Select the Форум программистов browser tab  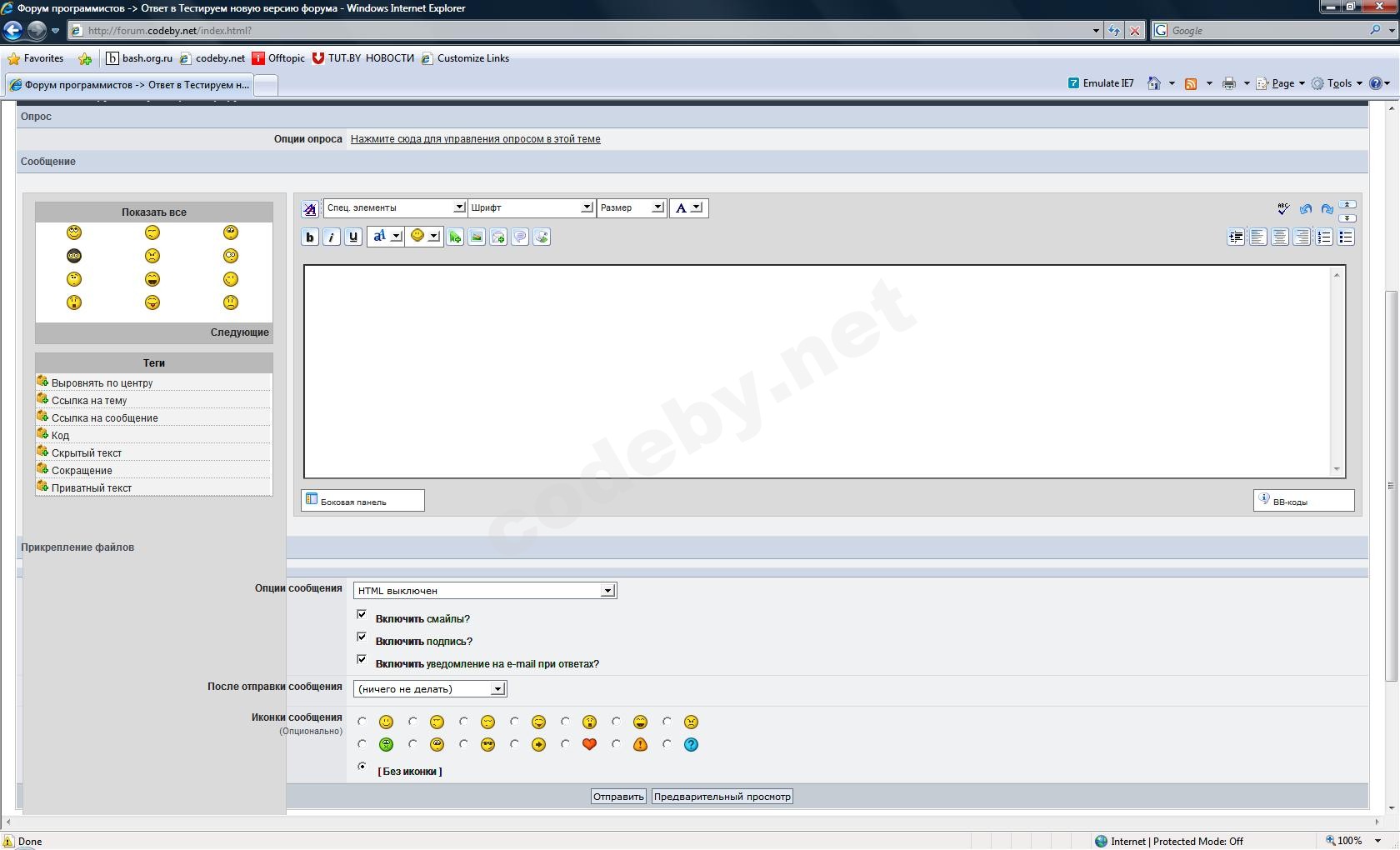(x=128, y=85)
